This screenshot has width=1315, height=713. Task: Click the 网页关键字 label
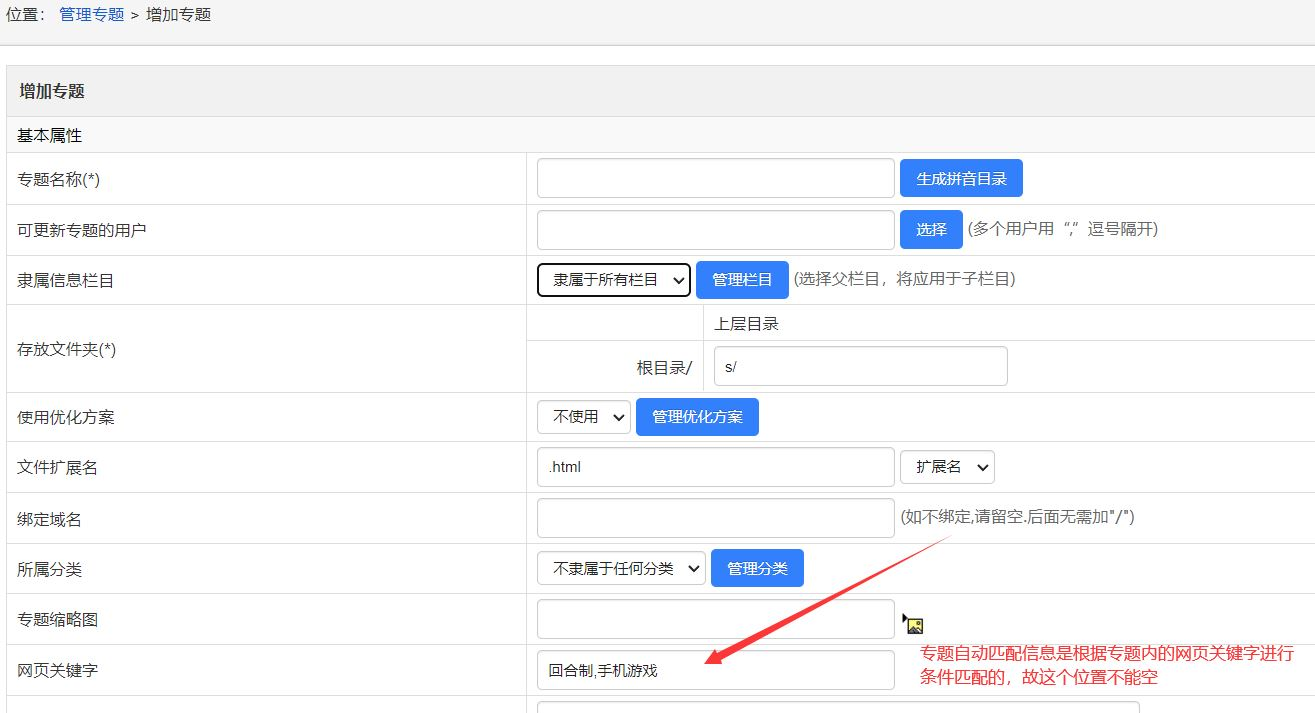coord(57,670)
